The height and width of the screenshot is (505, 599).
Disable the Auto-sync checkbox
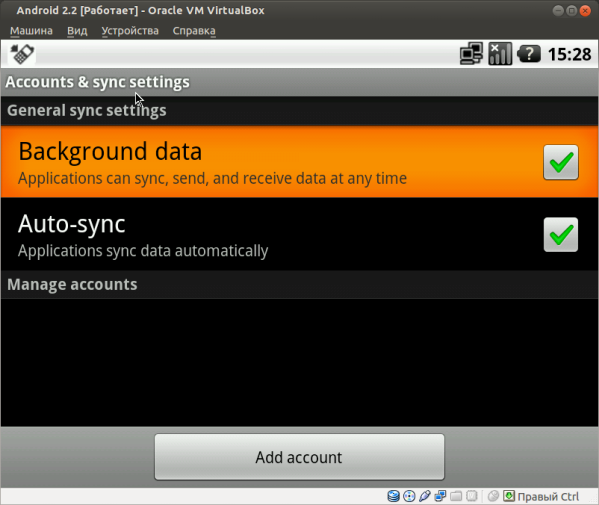(x=561, y=235)
